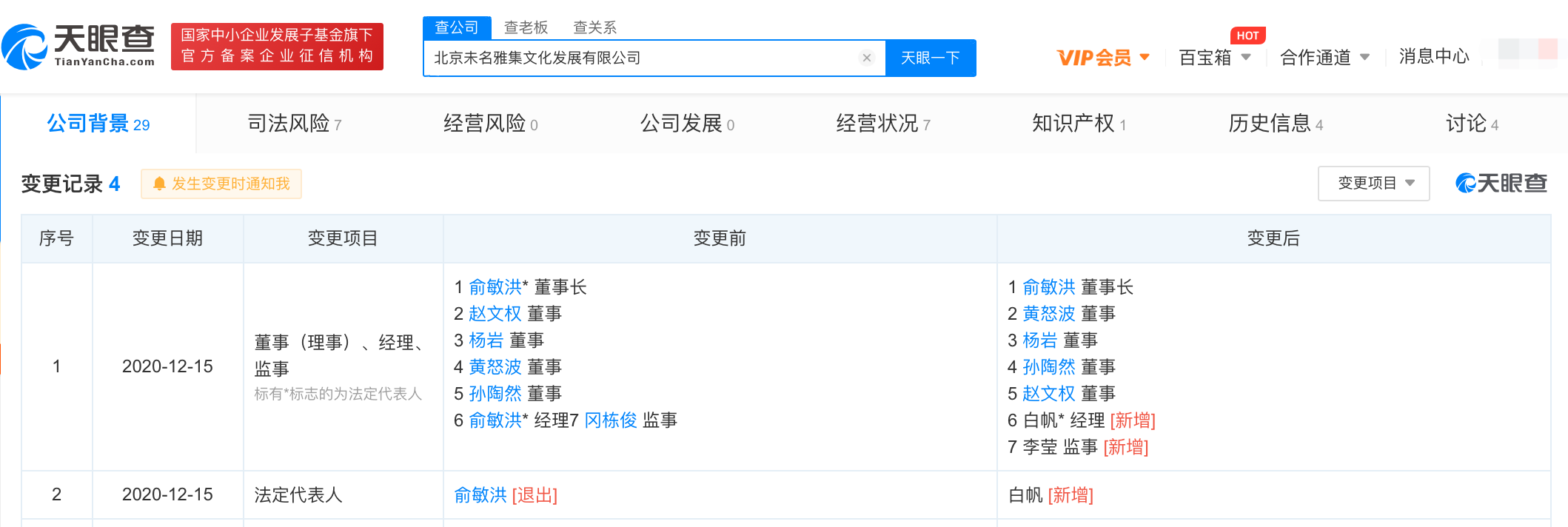Click 发生变更时通知我 button

click(x=221, y=184)
